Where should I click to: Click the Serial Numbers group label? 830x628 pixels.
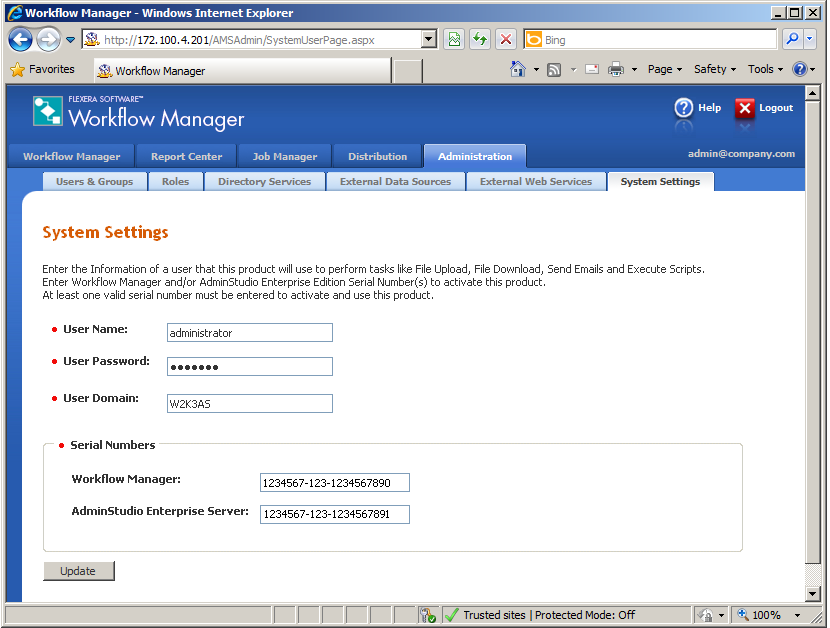(113, 445)
